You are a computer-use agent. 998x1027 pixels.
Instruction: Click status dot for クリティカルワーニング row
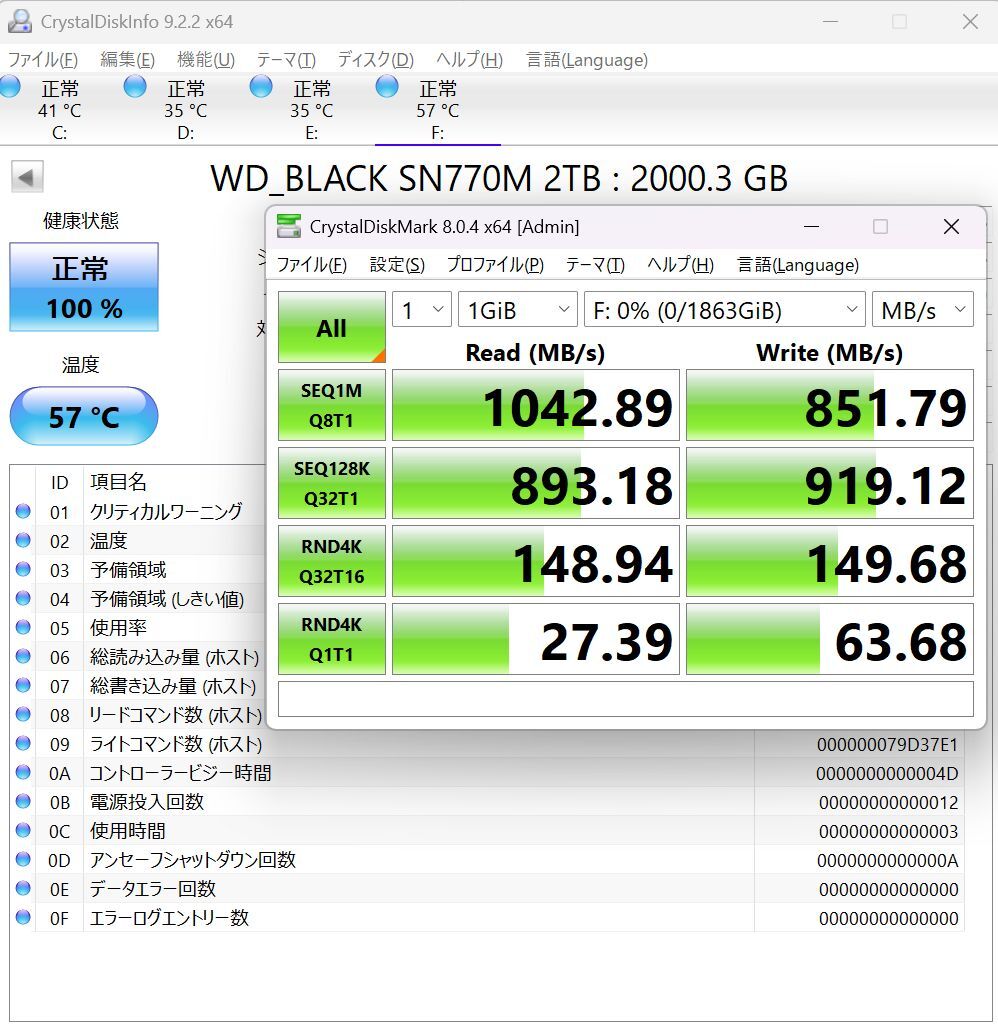tap(23, 512)
